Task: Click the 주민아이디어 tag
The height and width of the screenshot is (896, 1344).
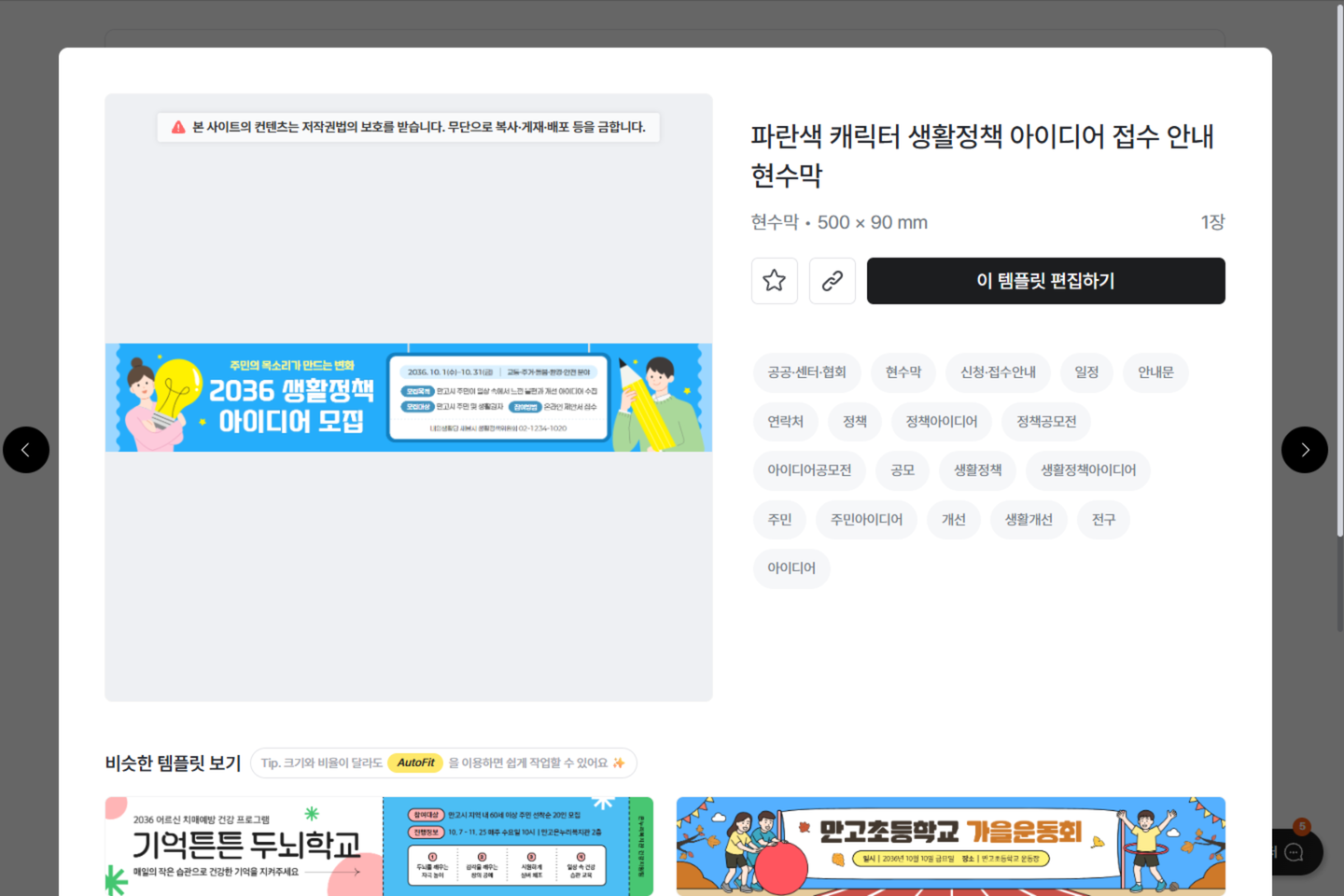Action: (x=867, y=520)
